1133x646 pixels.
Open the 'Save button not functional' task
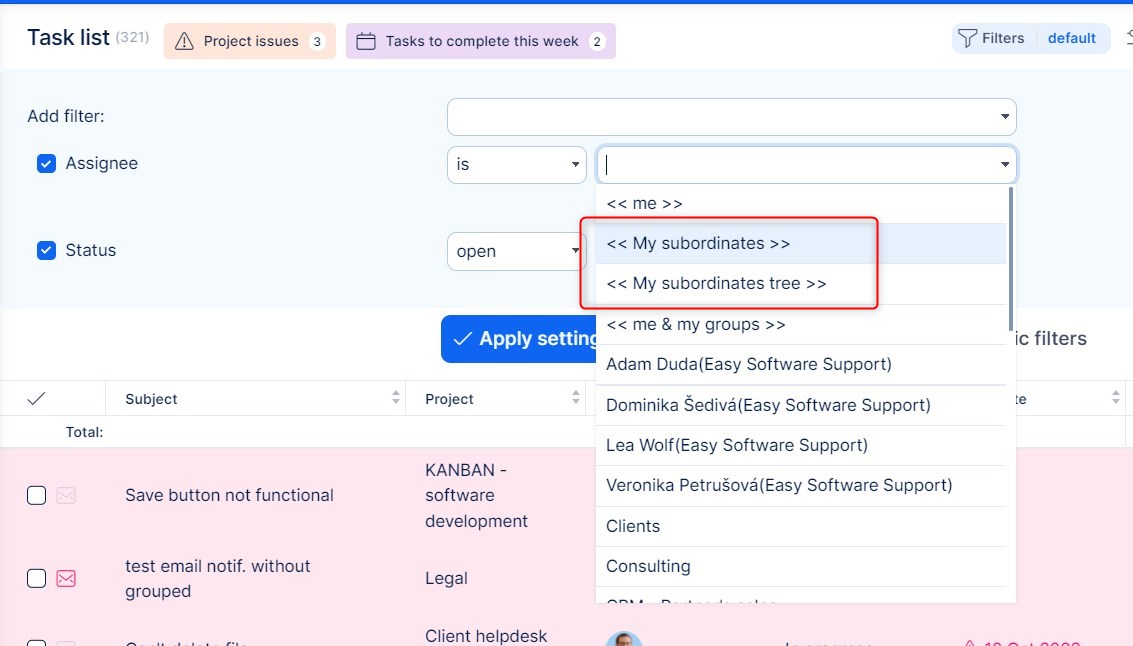pyautogui.click(x=229, y=495)
